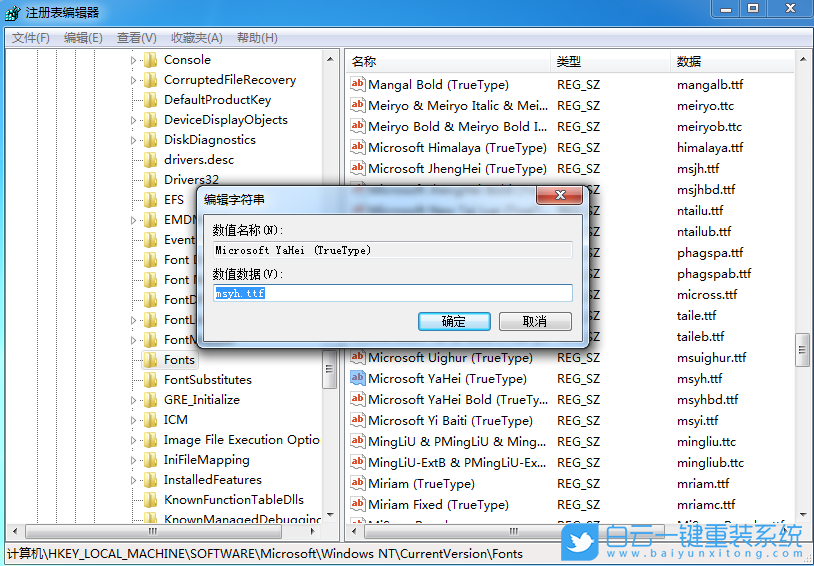The height and width of the screenshot is (566, 814).
Task: Select the phagspab.ttf data cell
Action: point(714,273)
